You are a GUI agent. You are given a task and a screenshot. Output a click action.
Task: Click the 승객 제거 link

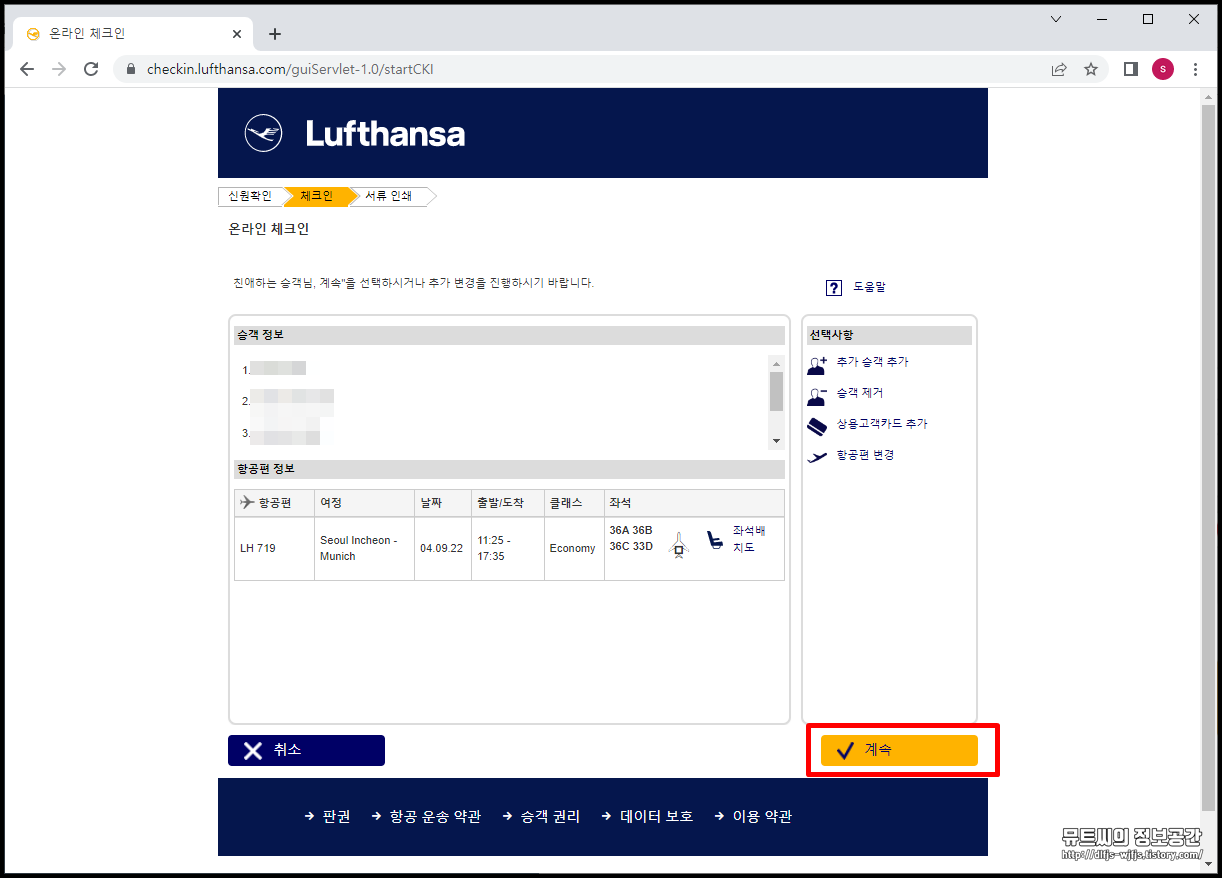click(860, 393)
